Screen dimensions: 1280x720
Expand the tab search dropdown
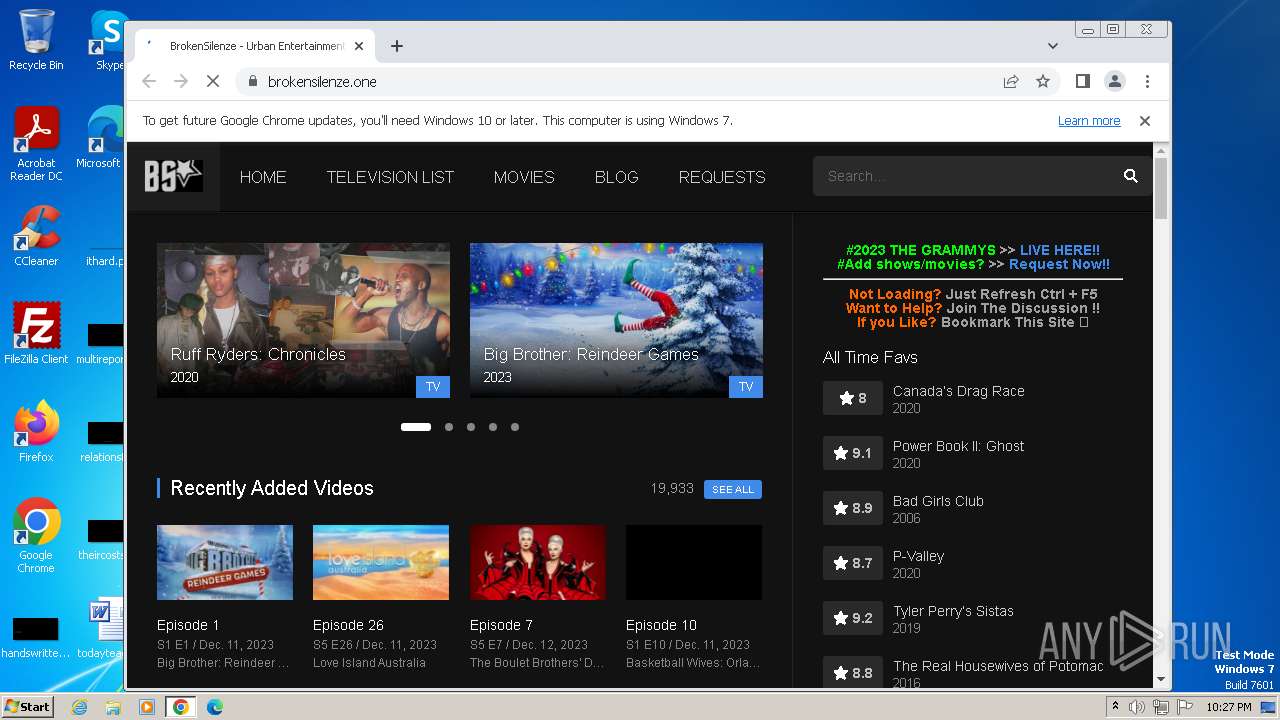pyautogui.click(x=1053, y=46)
